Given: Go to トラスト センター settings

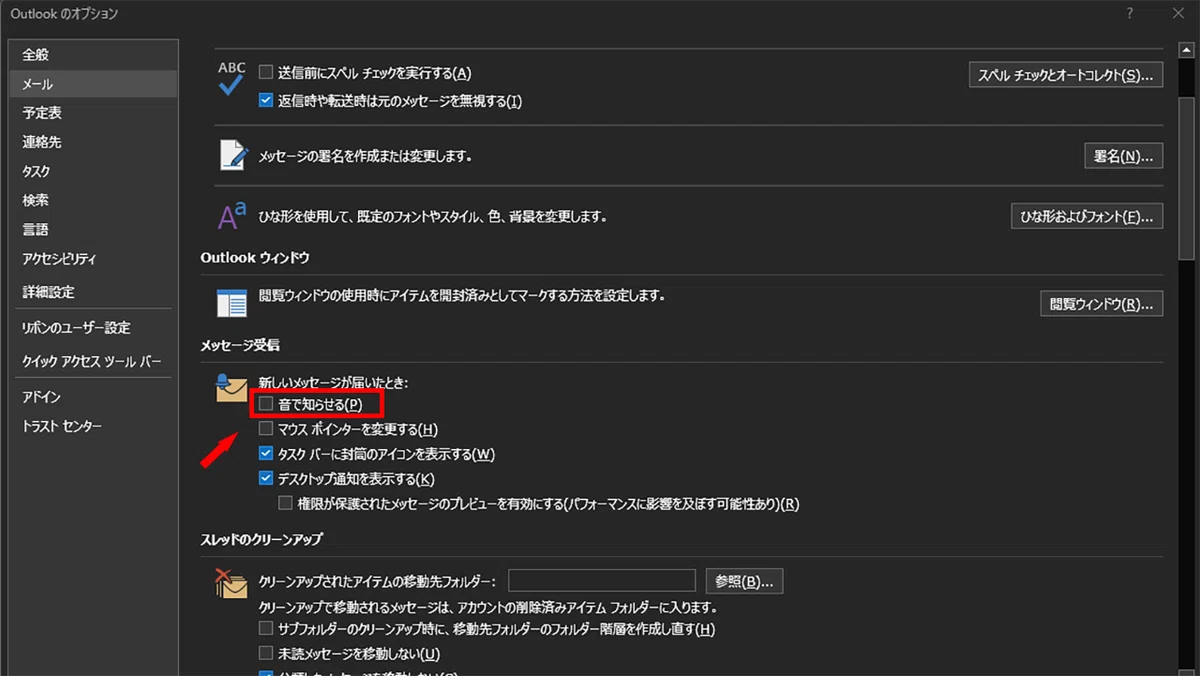Looking at the screenshot, I should click(92, 426).
